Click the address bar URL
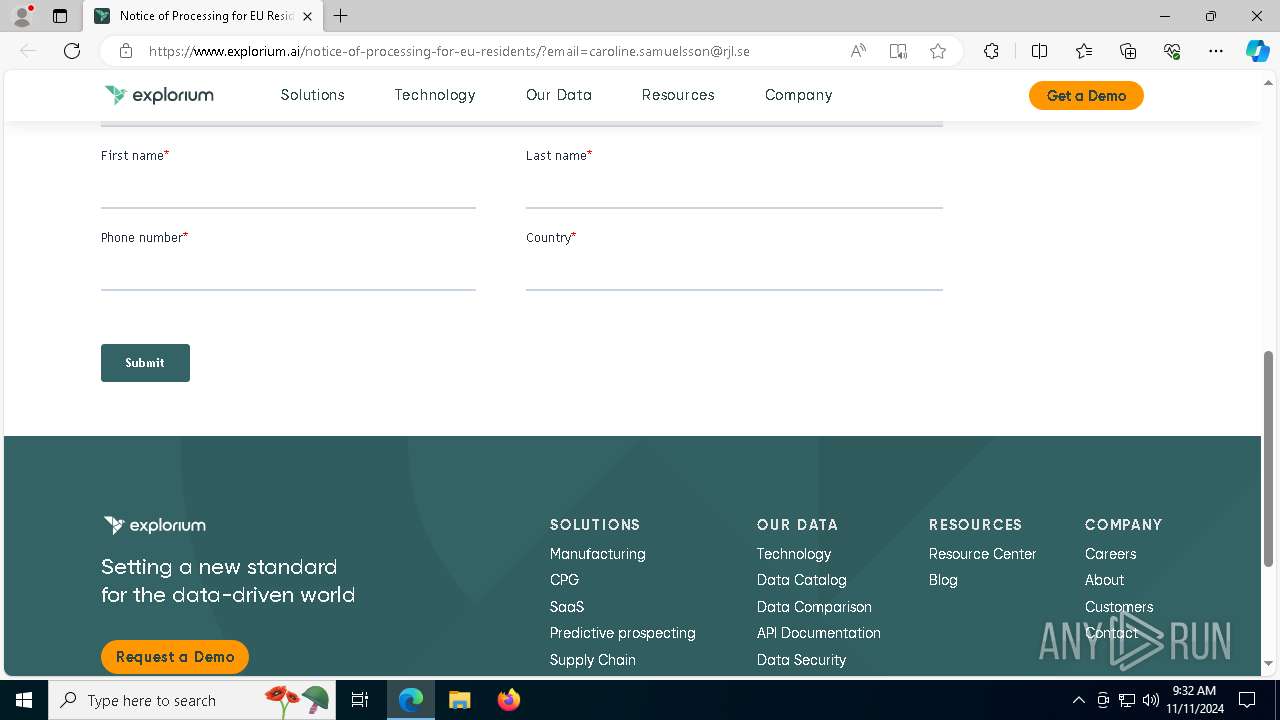The width and height of the screenshot is (1280, 720). click(x=449, y=51)
